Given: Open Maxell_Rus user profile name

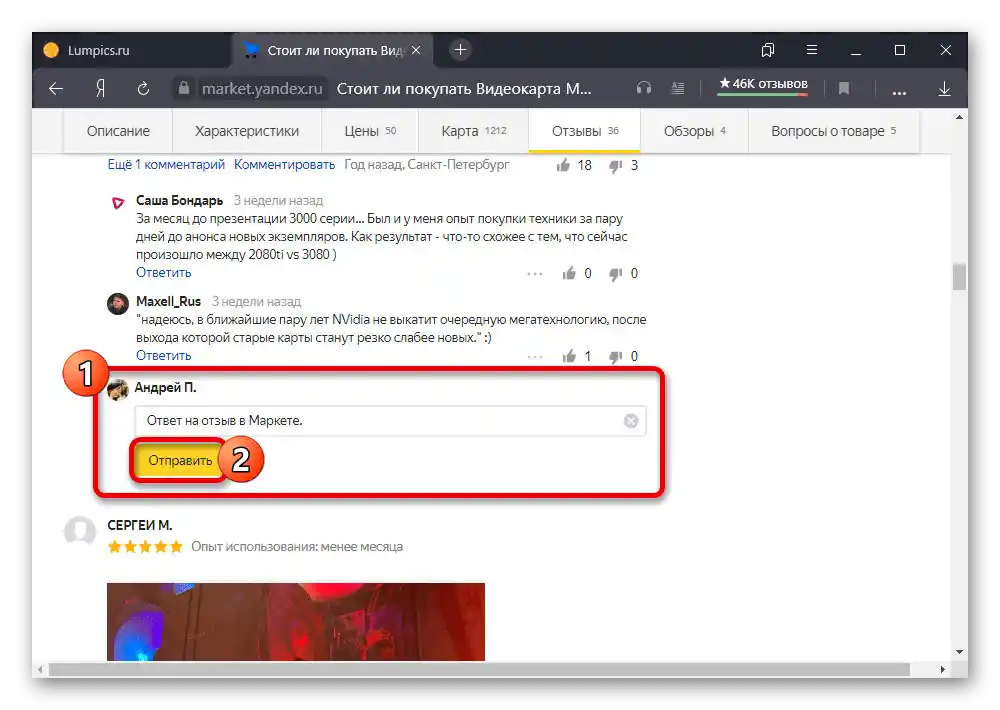Looking at the screenshot, I should (x=168, y=301).
